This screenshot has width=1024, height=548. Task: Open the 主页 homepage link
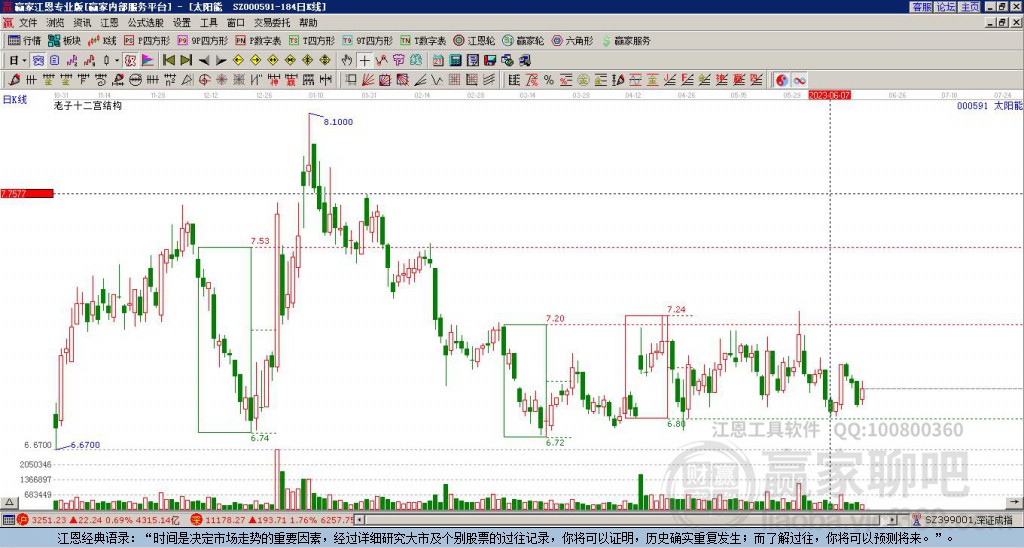970,7
